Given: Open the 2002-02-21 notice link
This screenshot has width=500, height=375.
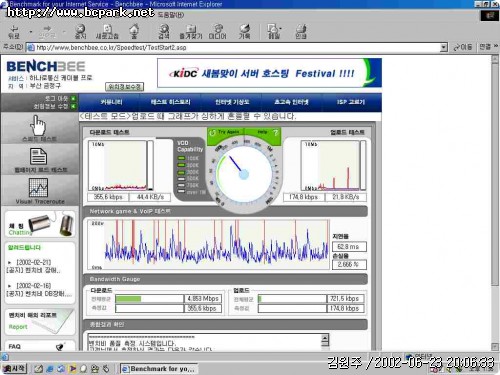Looking at the screenshot, I should (34, 266).
